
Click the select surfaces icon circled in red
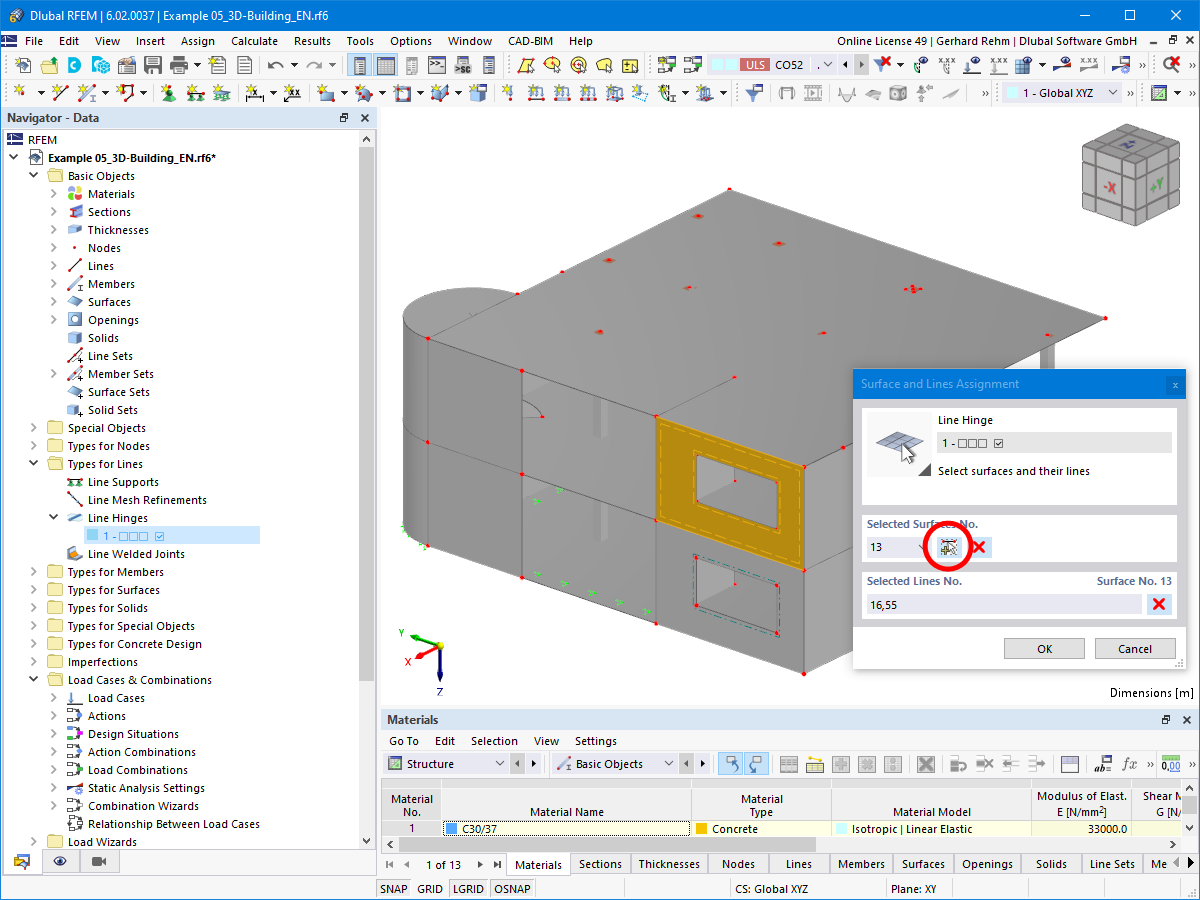tap(947, 546)
